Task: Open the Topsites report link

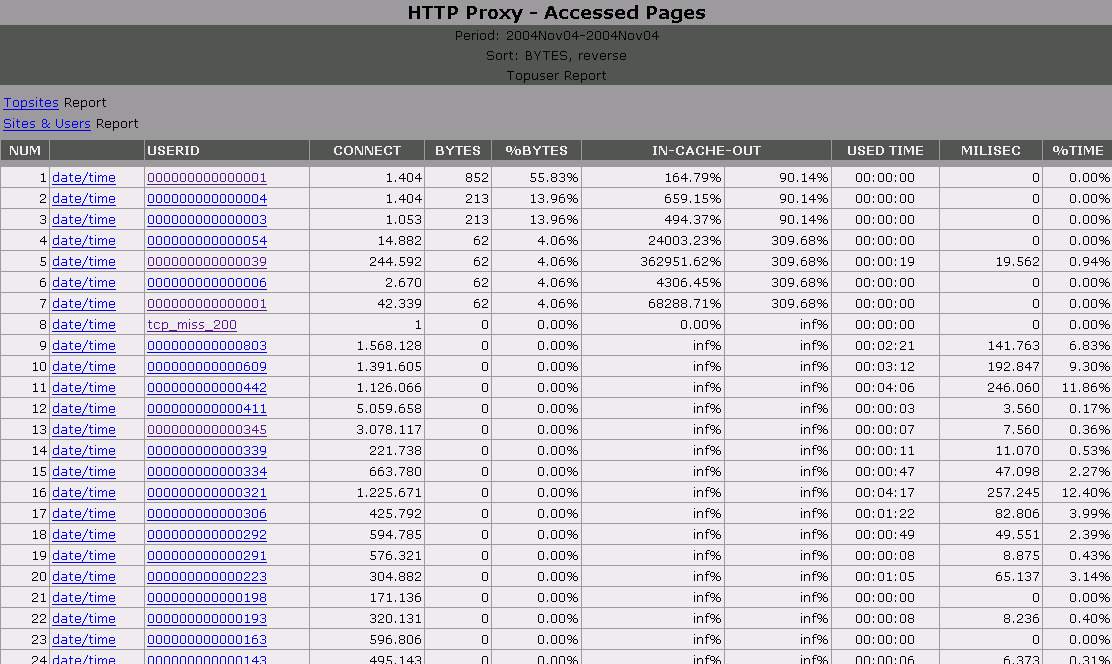Action: click(30, 103)
